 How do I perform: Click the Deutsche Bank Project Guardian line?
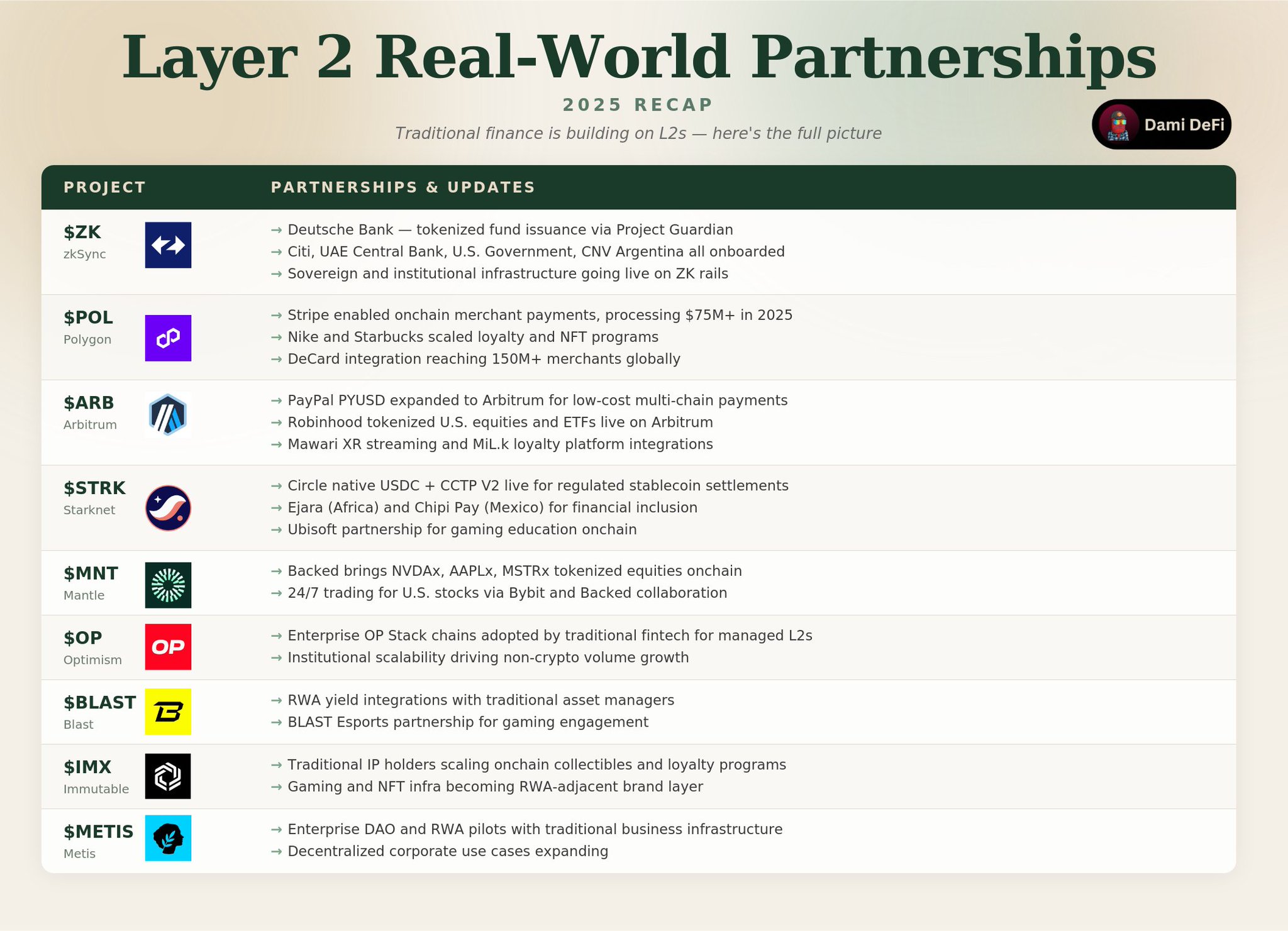pos(509,230)
